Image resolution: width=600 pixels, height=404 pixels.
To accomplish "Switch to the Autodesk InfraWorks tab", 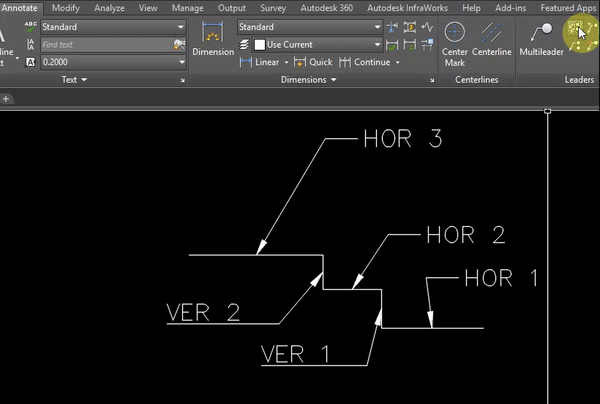I will tap(408, 8).
